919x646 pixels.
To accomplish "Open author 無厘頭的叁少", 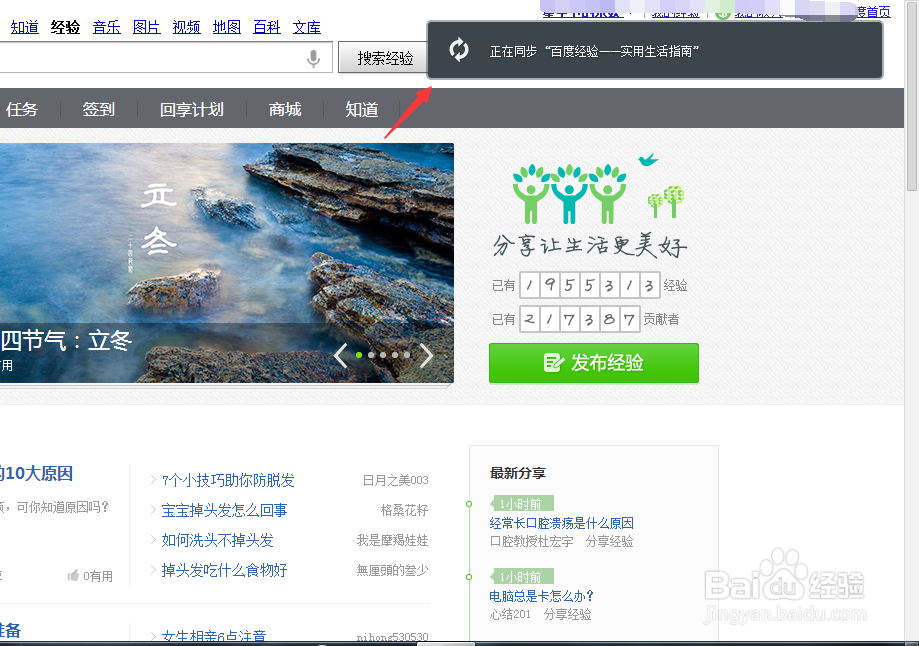I will coord(393,570).
